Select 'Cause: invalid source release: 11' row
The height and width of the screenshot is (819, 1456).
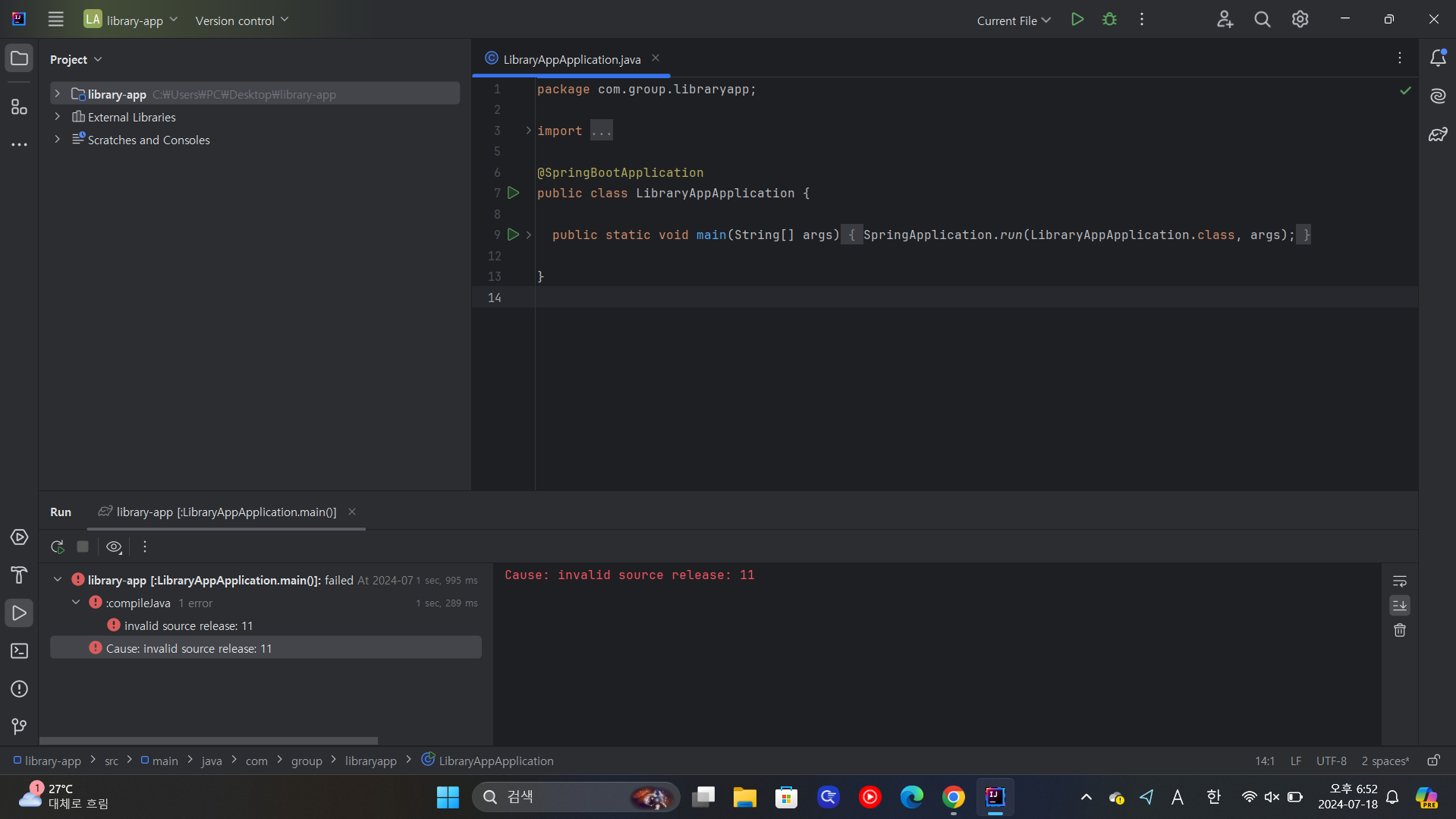[x=265, y=648]
